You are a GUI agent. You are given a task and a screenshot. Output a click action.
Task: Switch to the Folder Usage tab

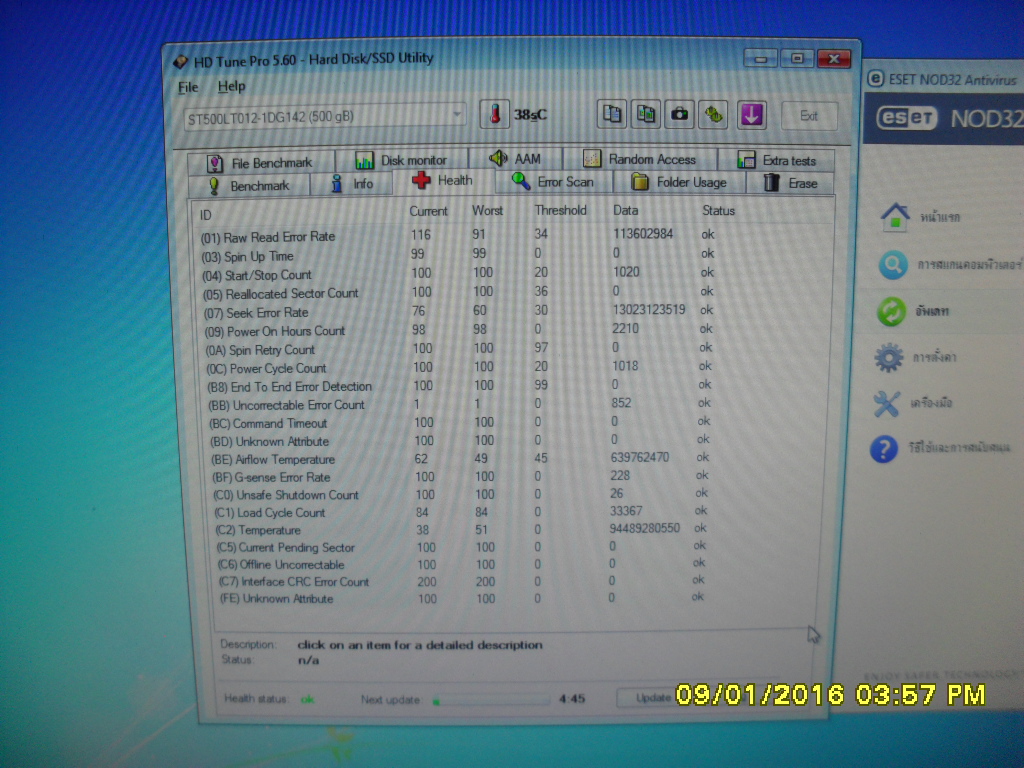[679, 182]
